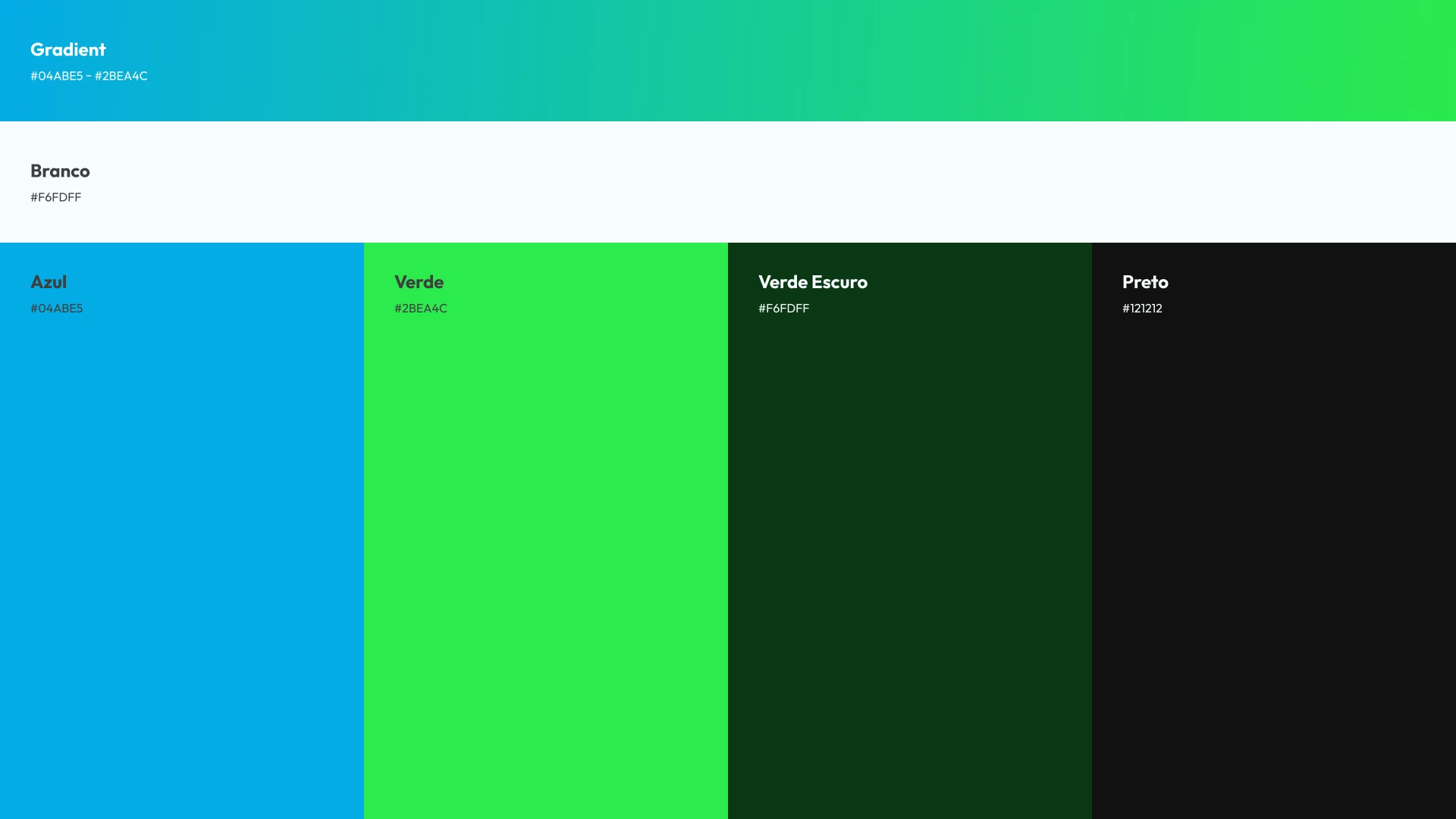Select the Verde Escuro dark green swatch
Image resolution: width=1456 pixels, height=819 pixels.
tap(910, 531)
